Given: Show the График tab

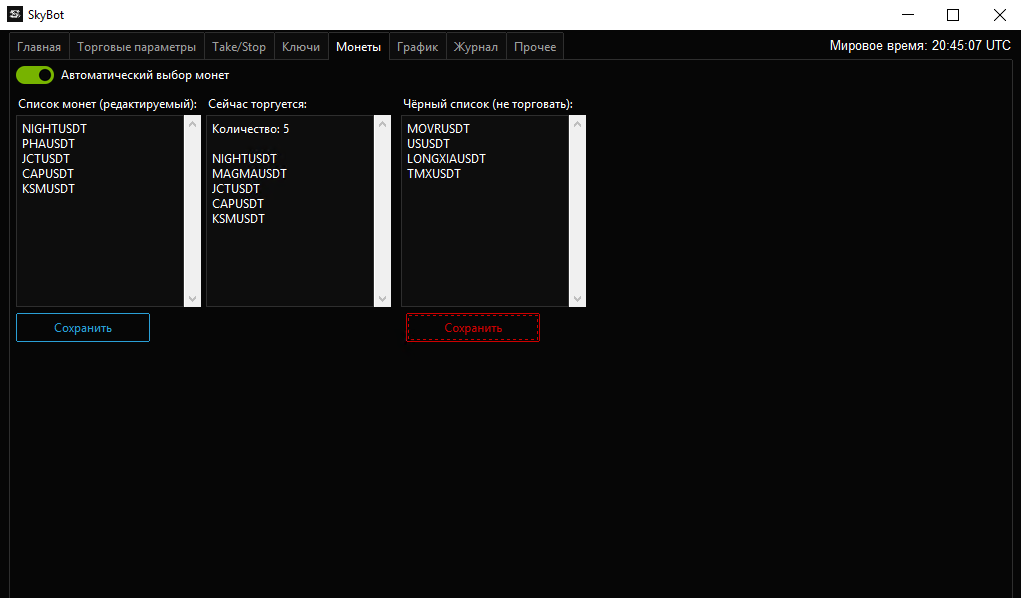Looking at the screenshot, I should point(417,47).
